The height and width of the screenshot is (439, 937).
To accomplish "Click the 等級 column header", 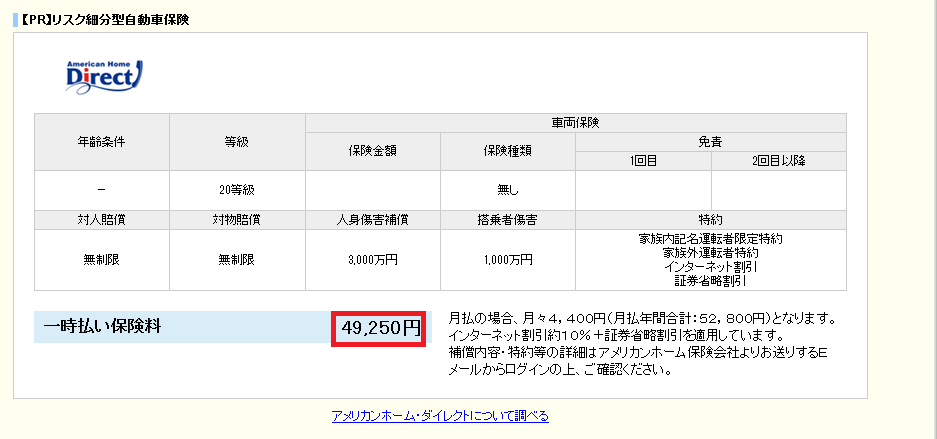I will pyautogui.click(x=237, y=142).
